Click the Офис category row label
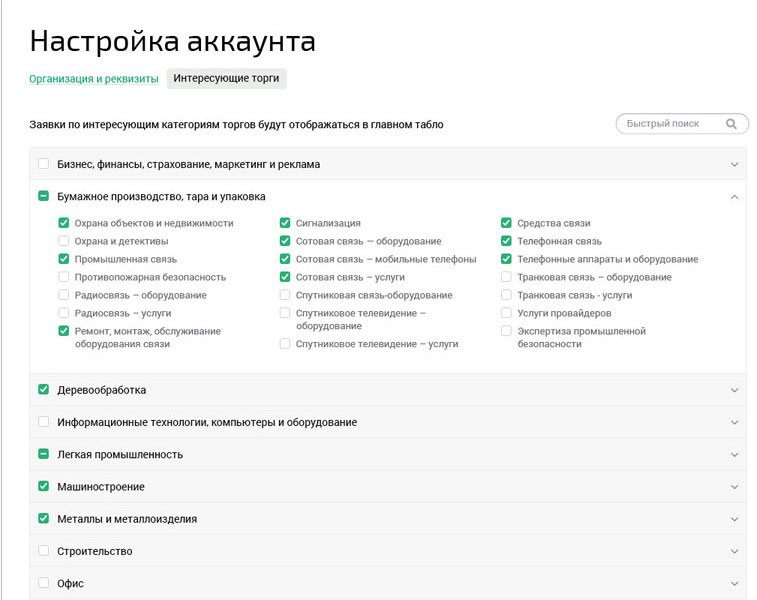Screen dimensions: 757x600 (71, 583)
